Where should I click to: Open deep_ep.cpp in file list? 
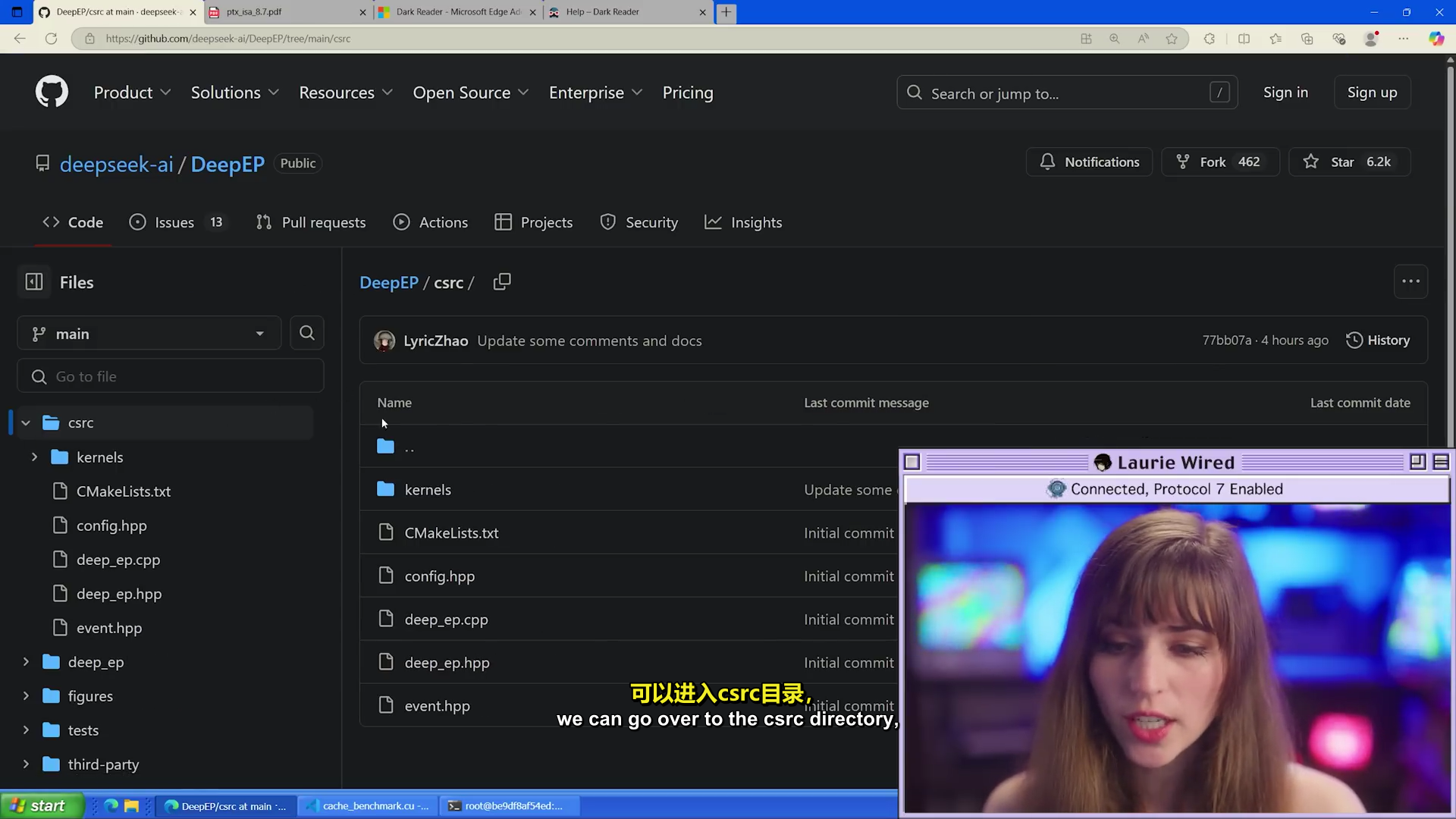(x=446, y=620)
